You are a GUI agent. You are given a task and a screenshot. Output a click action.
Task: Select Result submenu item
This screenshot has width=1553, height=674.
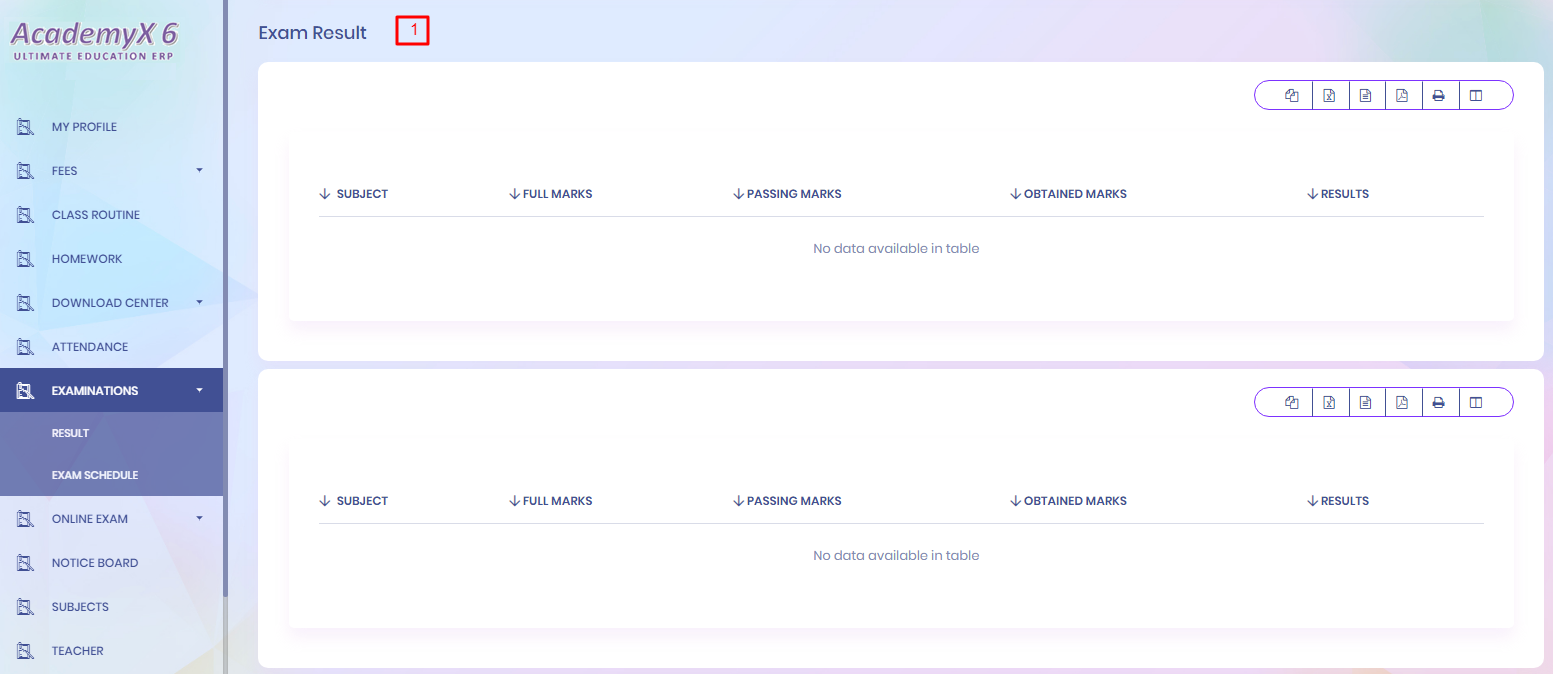tap(71, 433)
